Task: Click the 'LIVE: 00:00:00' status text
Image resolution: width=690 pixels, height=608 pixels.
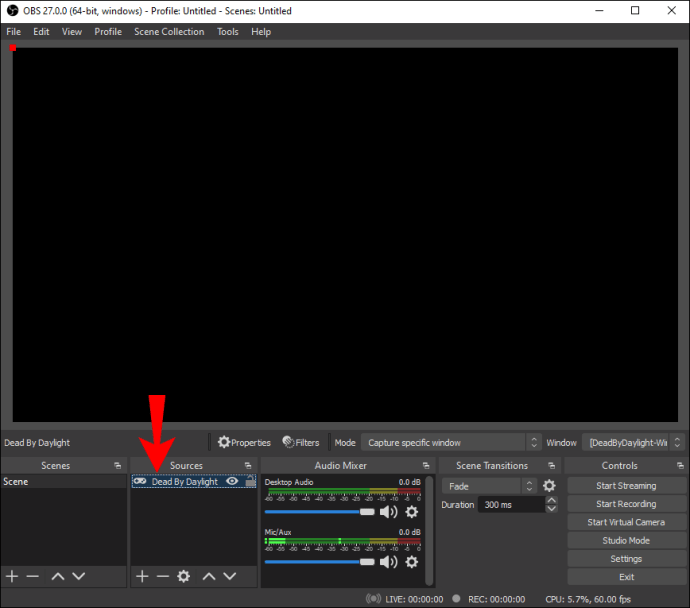Action: coord(414,599)
